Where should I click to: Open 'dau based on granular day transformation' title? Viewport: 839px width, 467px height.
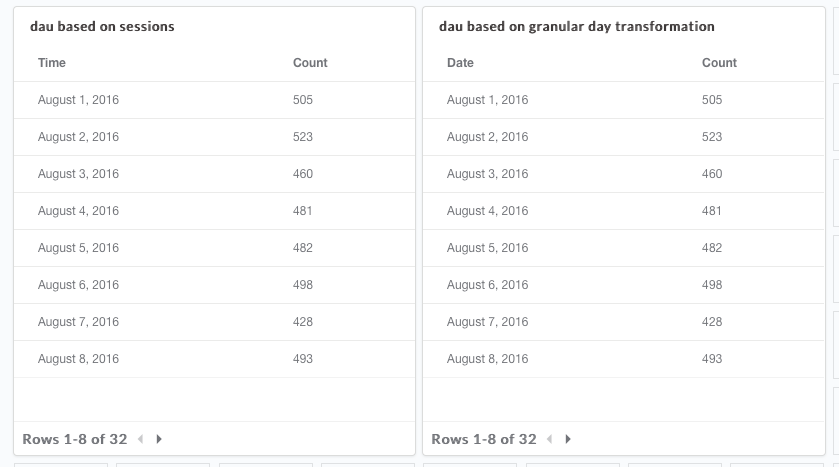[576, 27]
